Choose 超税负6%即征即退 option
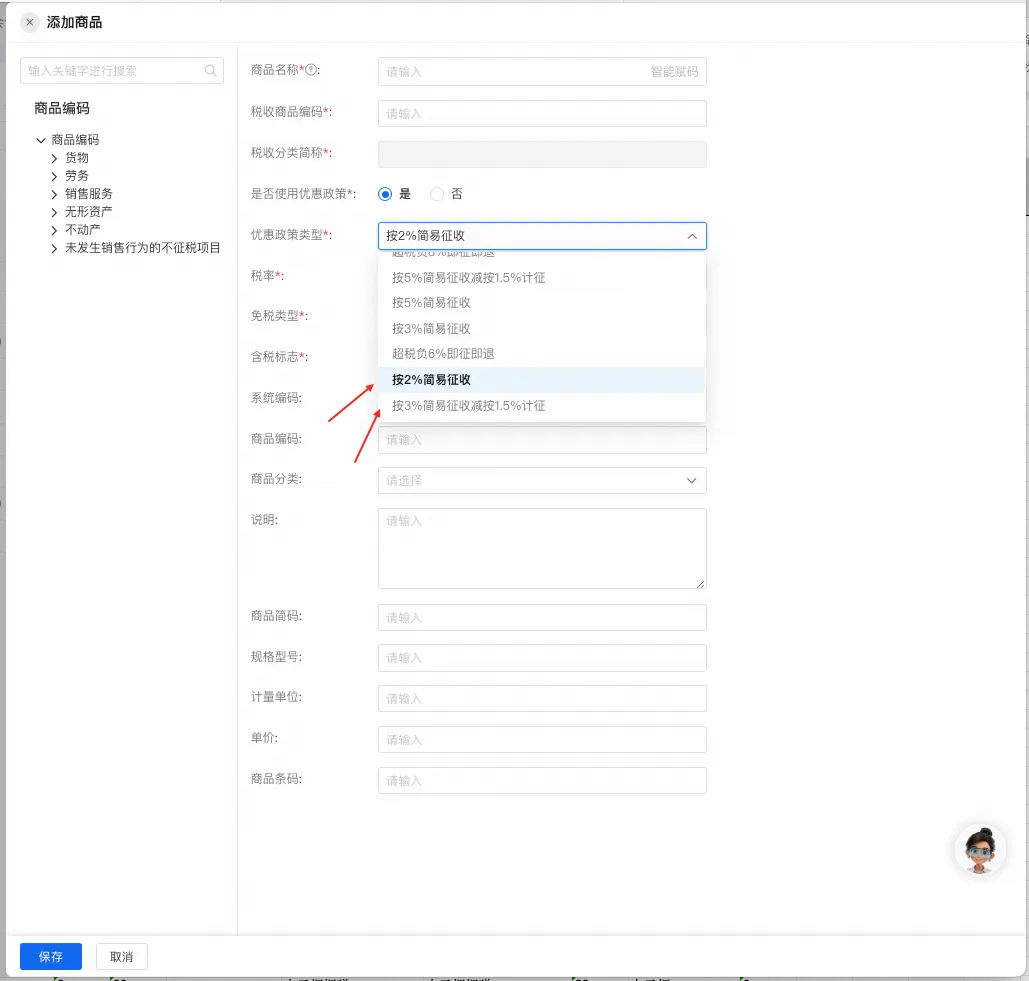The height and width of the screenshot is (981, 1029). 443,354
